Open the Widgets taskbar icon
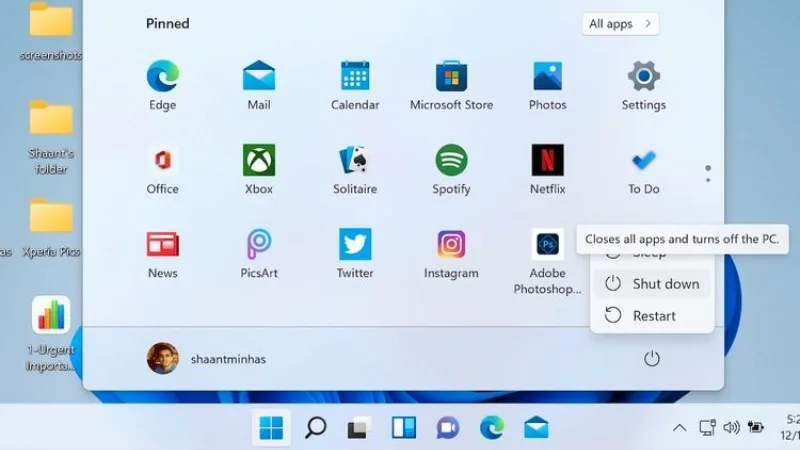The height and width of the screenshot is (450, 800). [404, 428]
